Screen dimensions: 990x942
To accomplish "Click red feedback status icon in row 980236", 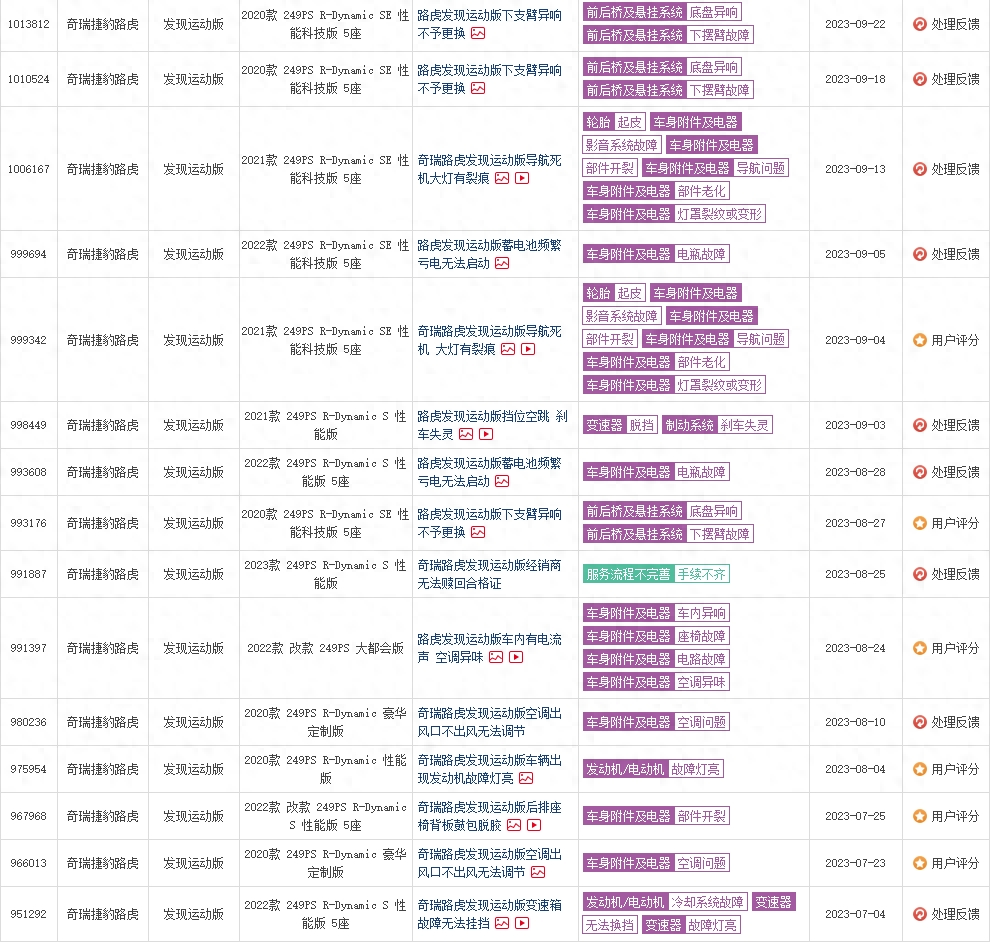I will click(x=920, y=722).
